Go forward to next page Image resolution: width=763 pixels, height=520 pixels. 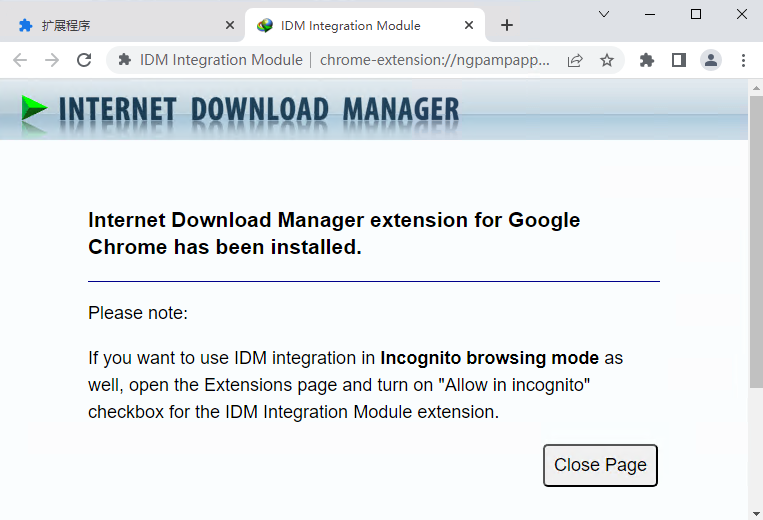click(52, 60)
